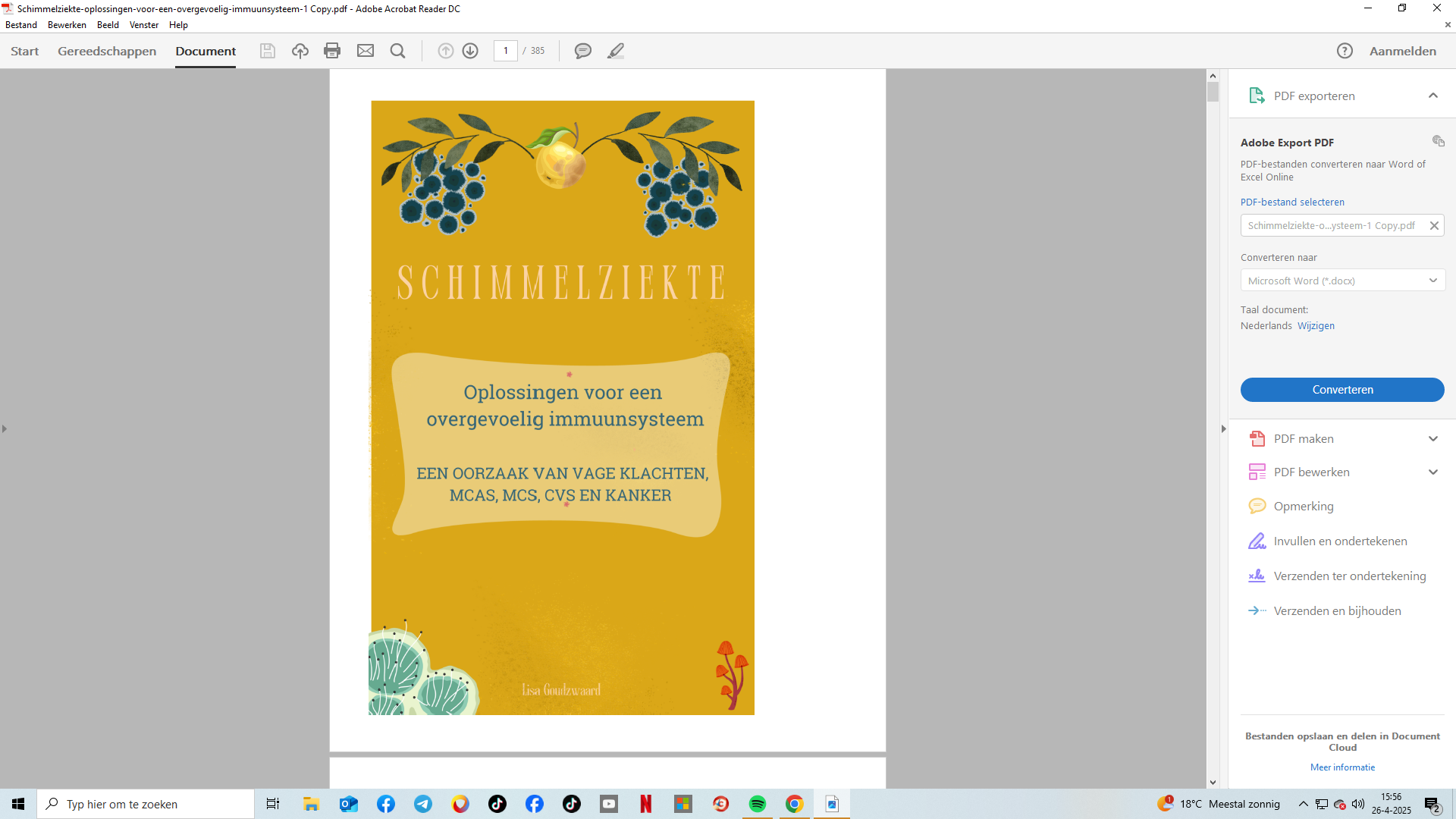Open Spotify from the taskbar
1456x819 pixels.
[757, 804]
